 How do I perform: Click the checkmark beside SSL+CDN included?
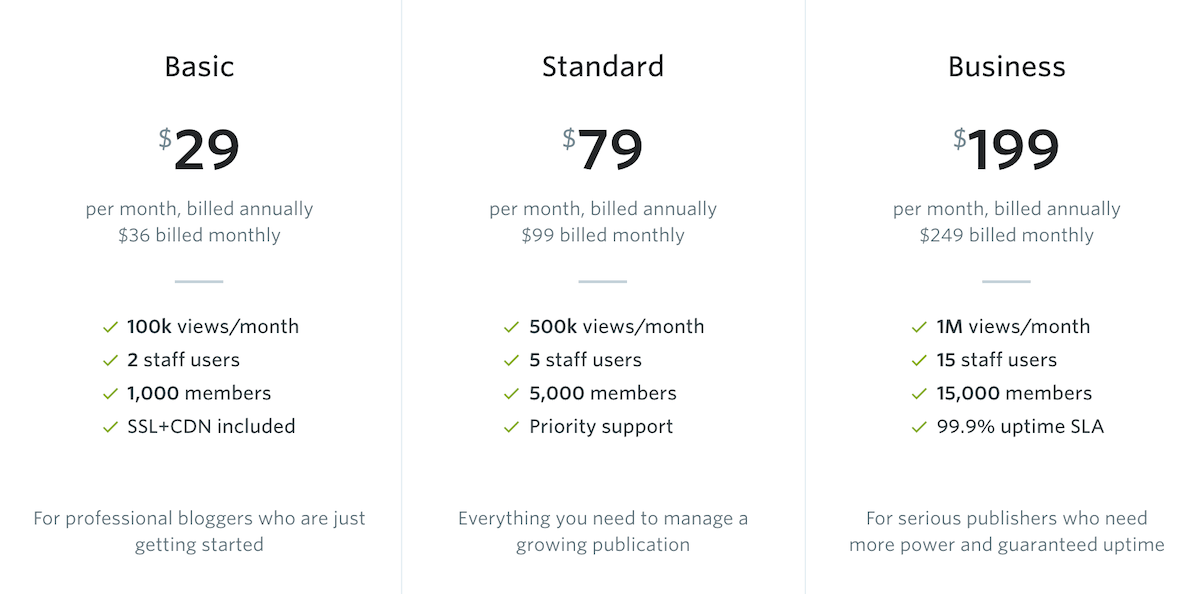point(110,427)
